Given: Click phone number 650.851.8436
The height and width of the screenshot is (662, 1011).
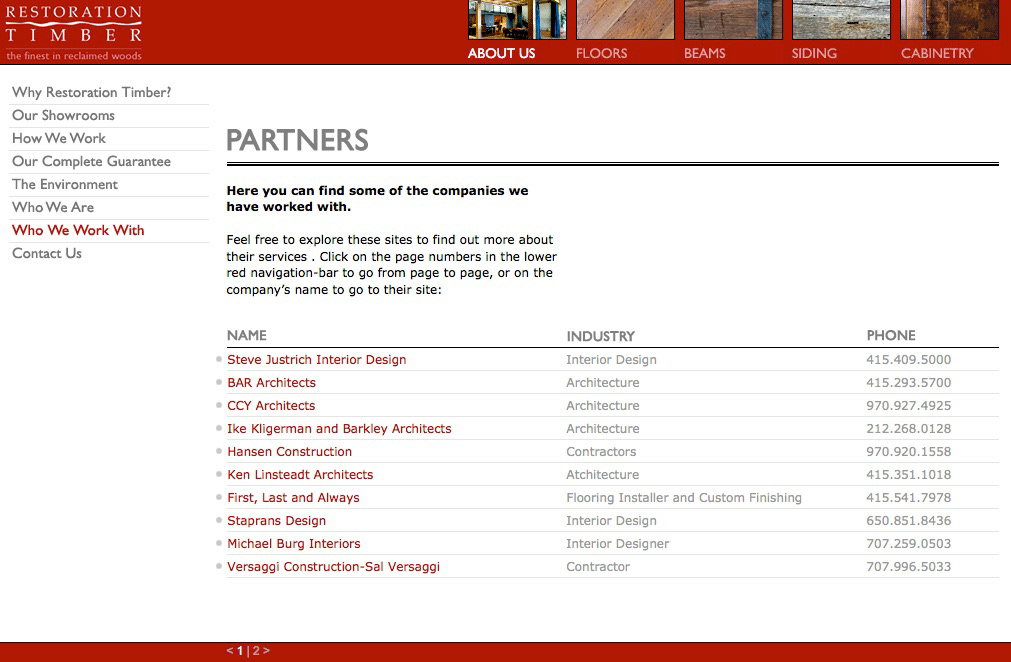Looking at the screenshot, I should click(908, 521).
